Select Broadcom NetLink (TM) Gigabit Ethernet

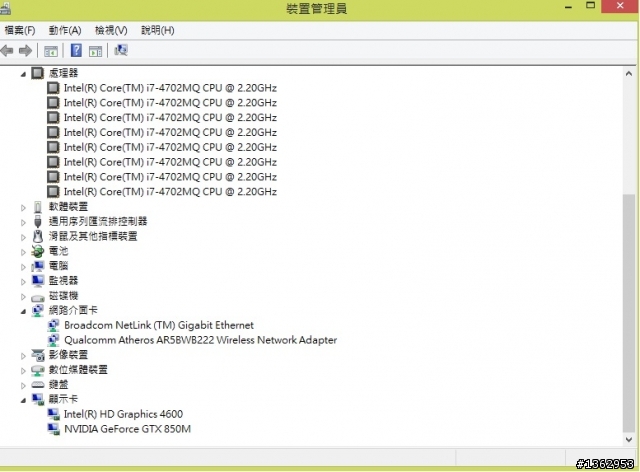(x=159, y=325)
